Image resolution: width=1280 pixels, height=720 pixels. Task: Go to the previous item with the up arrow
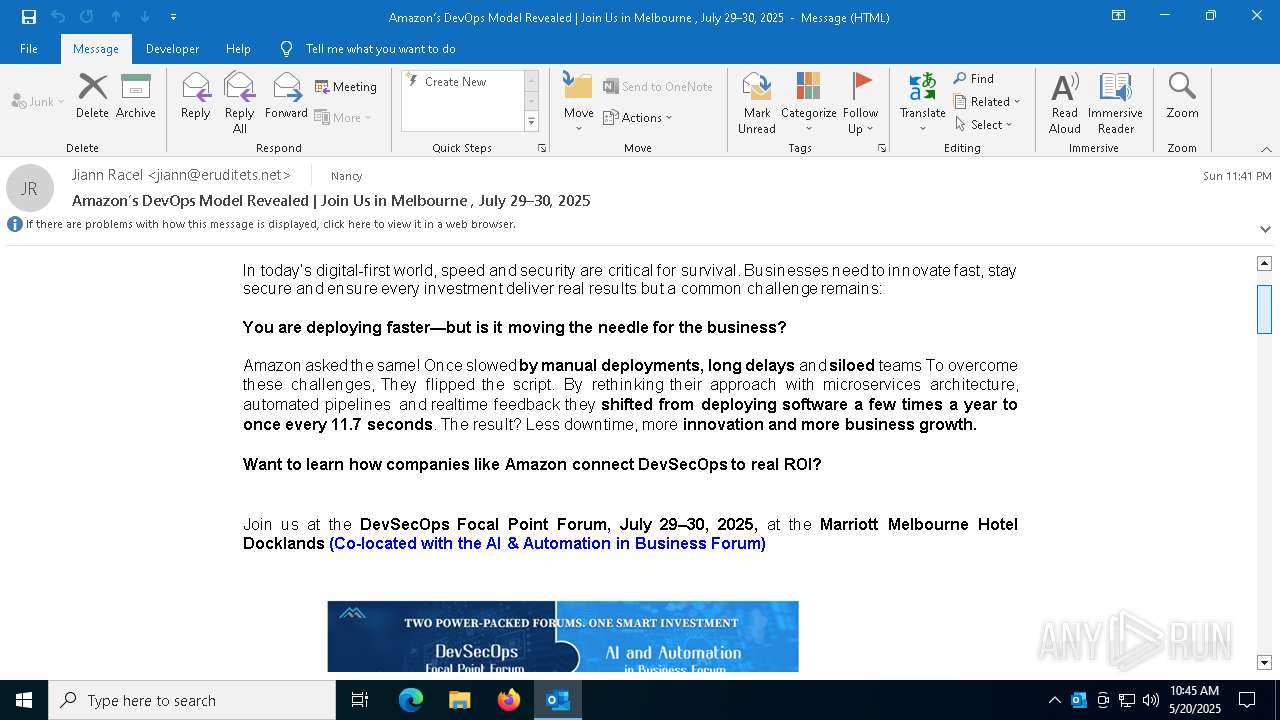pos(116,17)
